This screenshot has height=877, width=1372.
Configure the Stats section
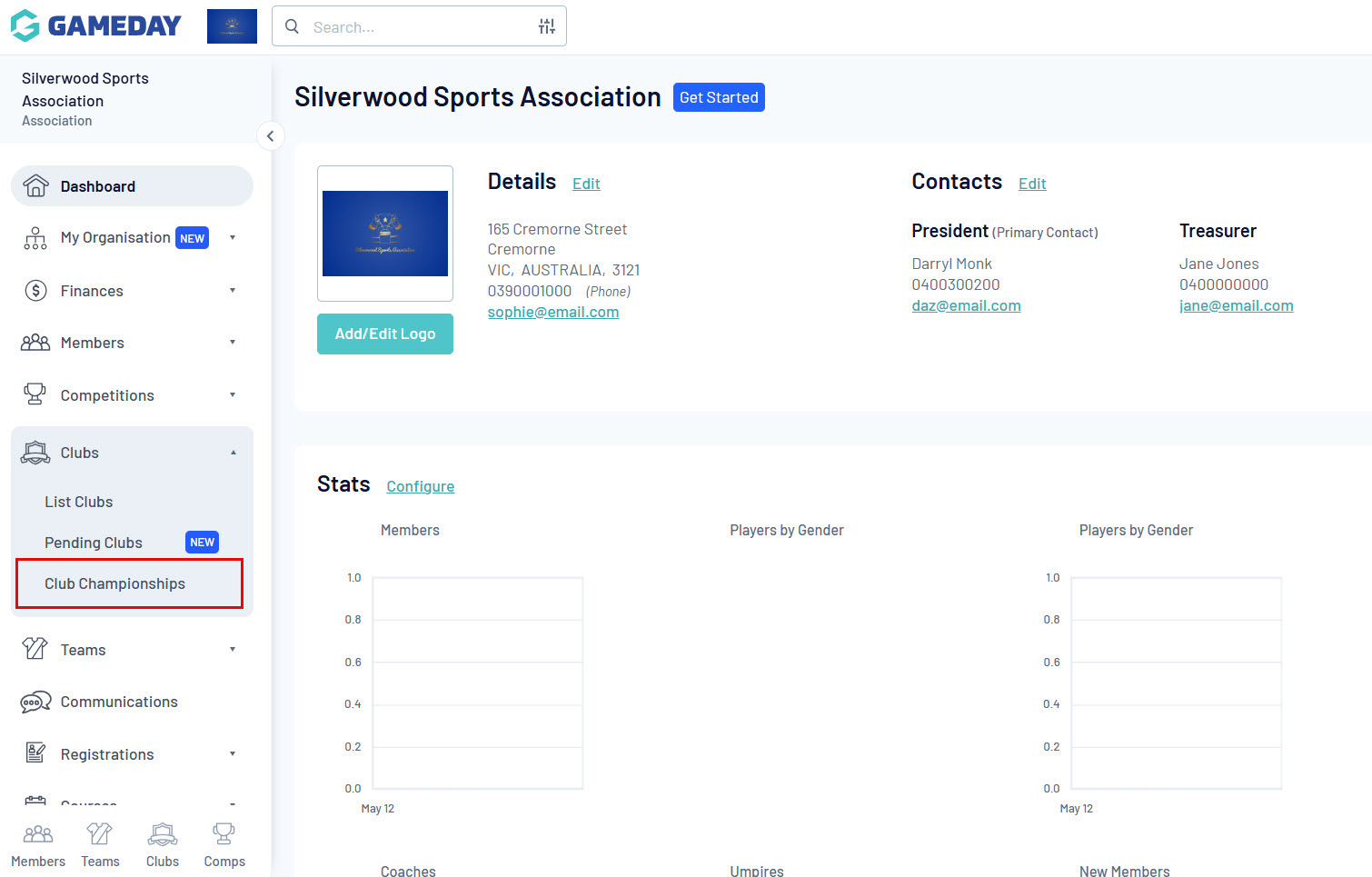pyautogui.click(x=421, y=486)
